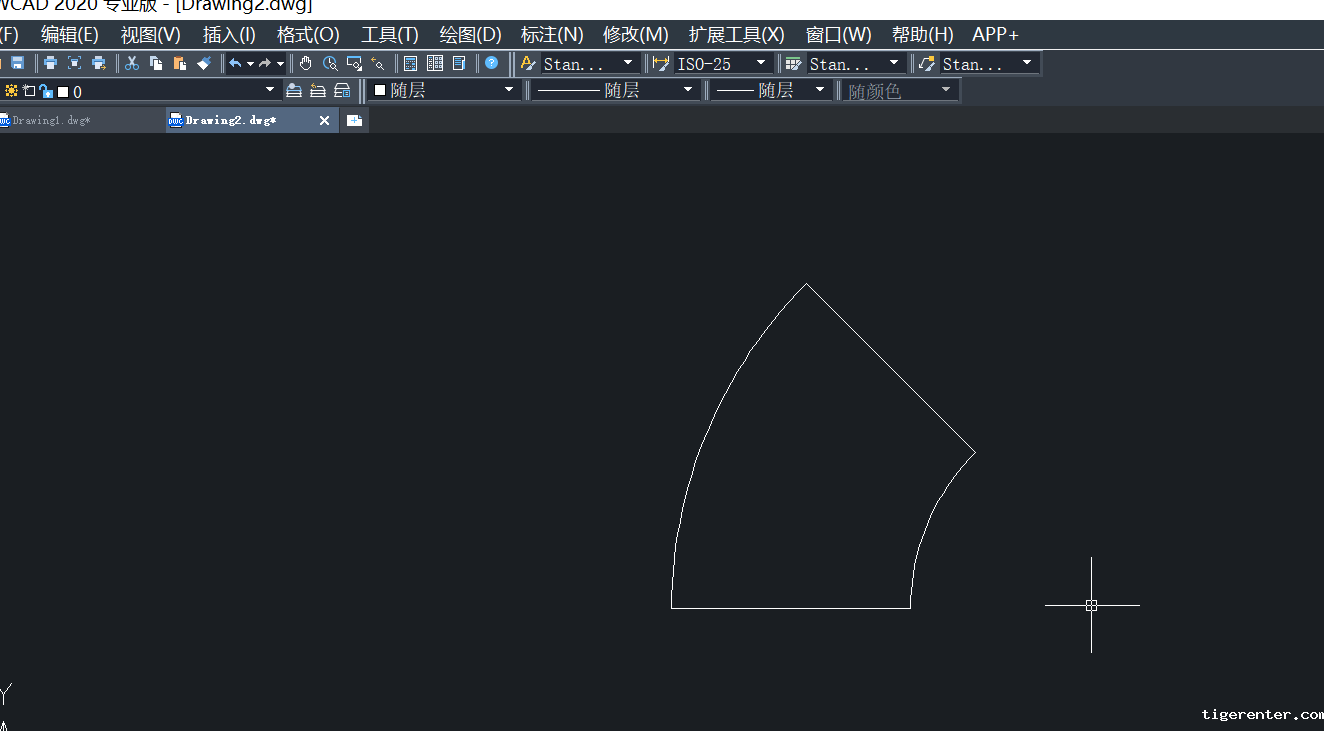
Task: Open Help via the blue question icon
Action: coord(491,63)
